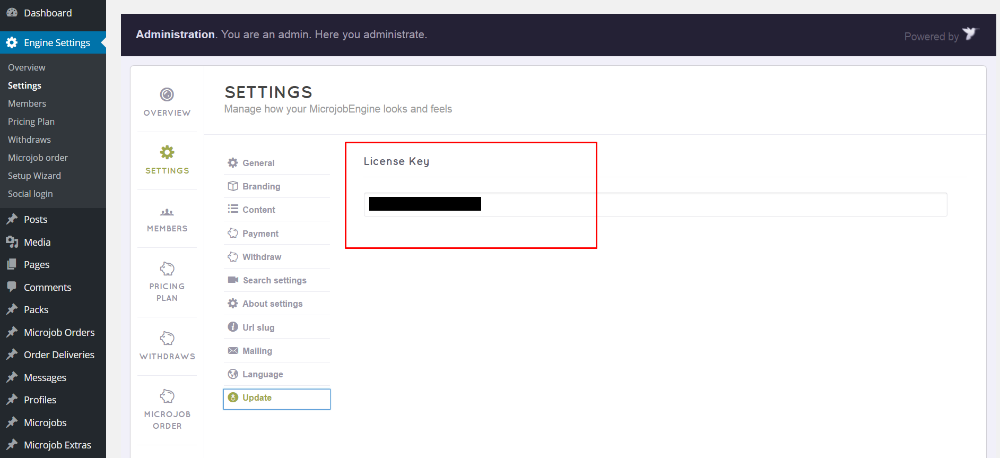Switch to the Branding settings tab
The width and height of the screenshot is (1000, 458).
tap(261, 187)
